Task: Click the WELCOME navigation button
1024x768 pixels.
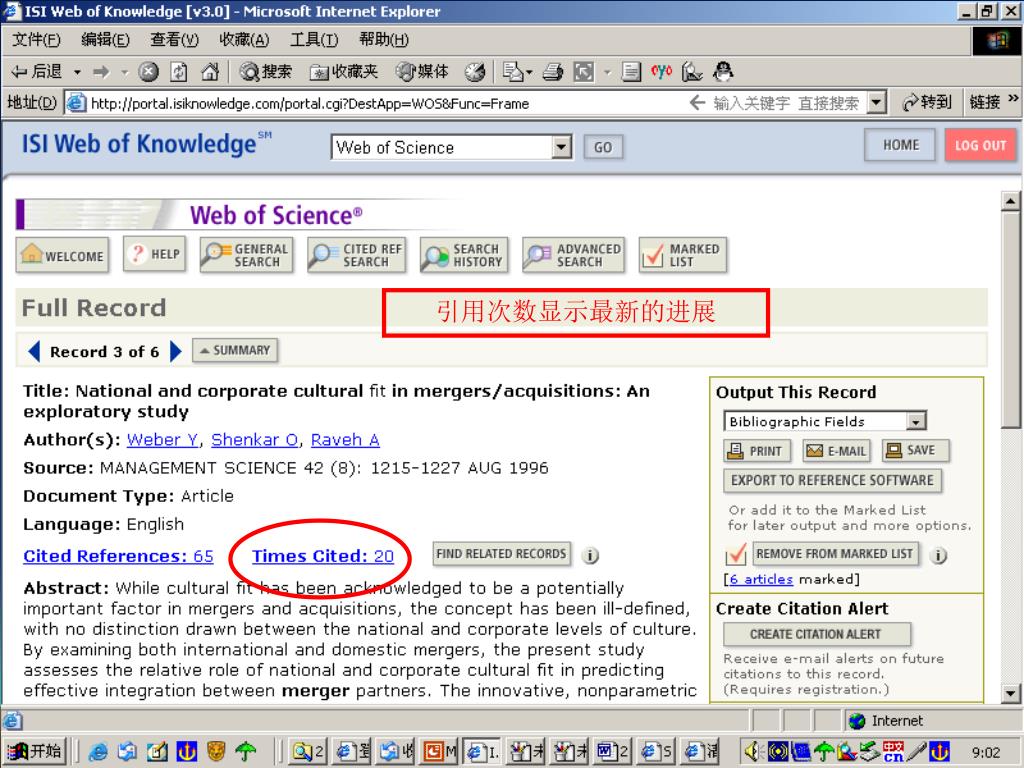Action: [x=62, y=255]
